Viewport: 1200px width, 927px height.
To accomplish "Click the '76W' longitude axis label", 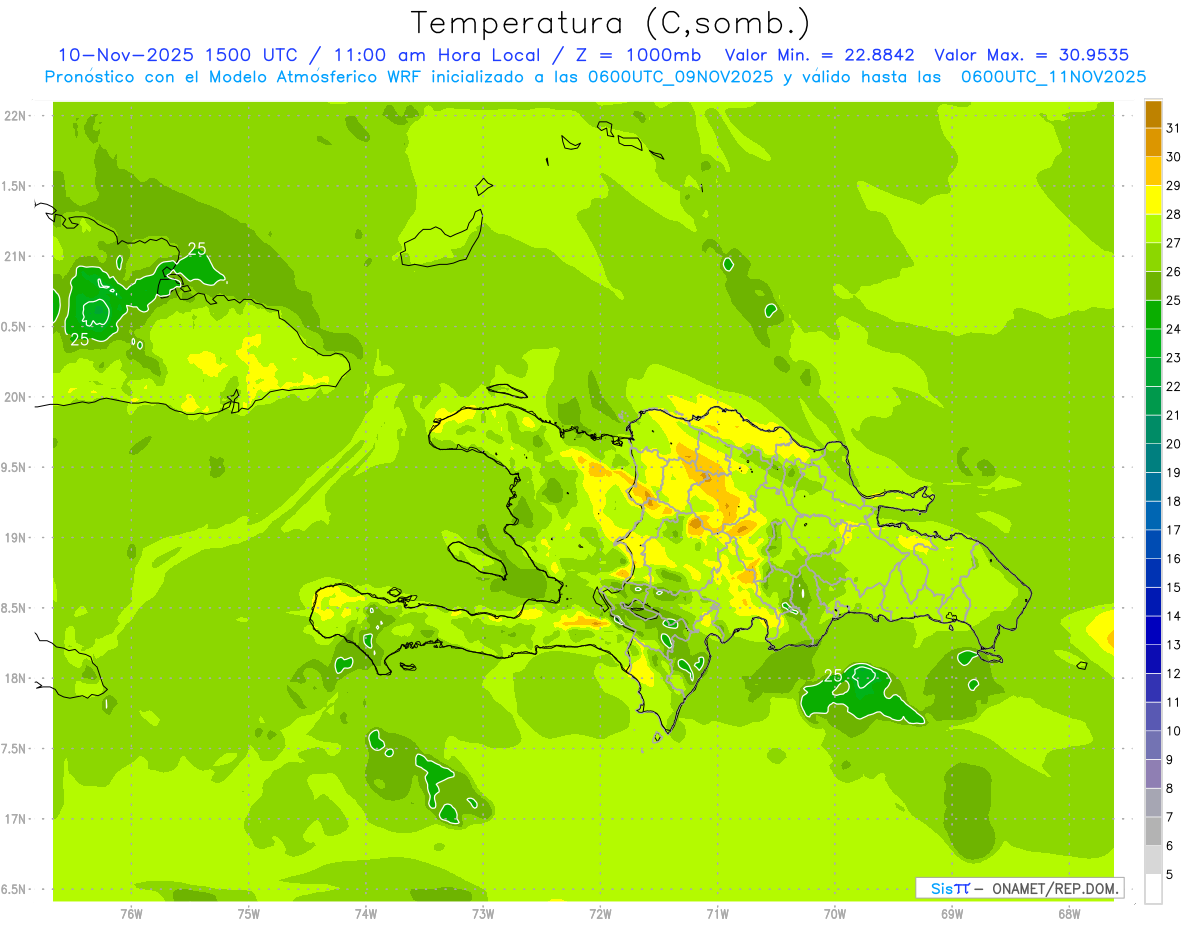I will click(x=131, y=913).
